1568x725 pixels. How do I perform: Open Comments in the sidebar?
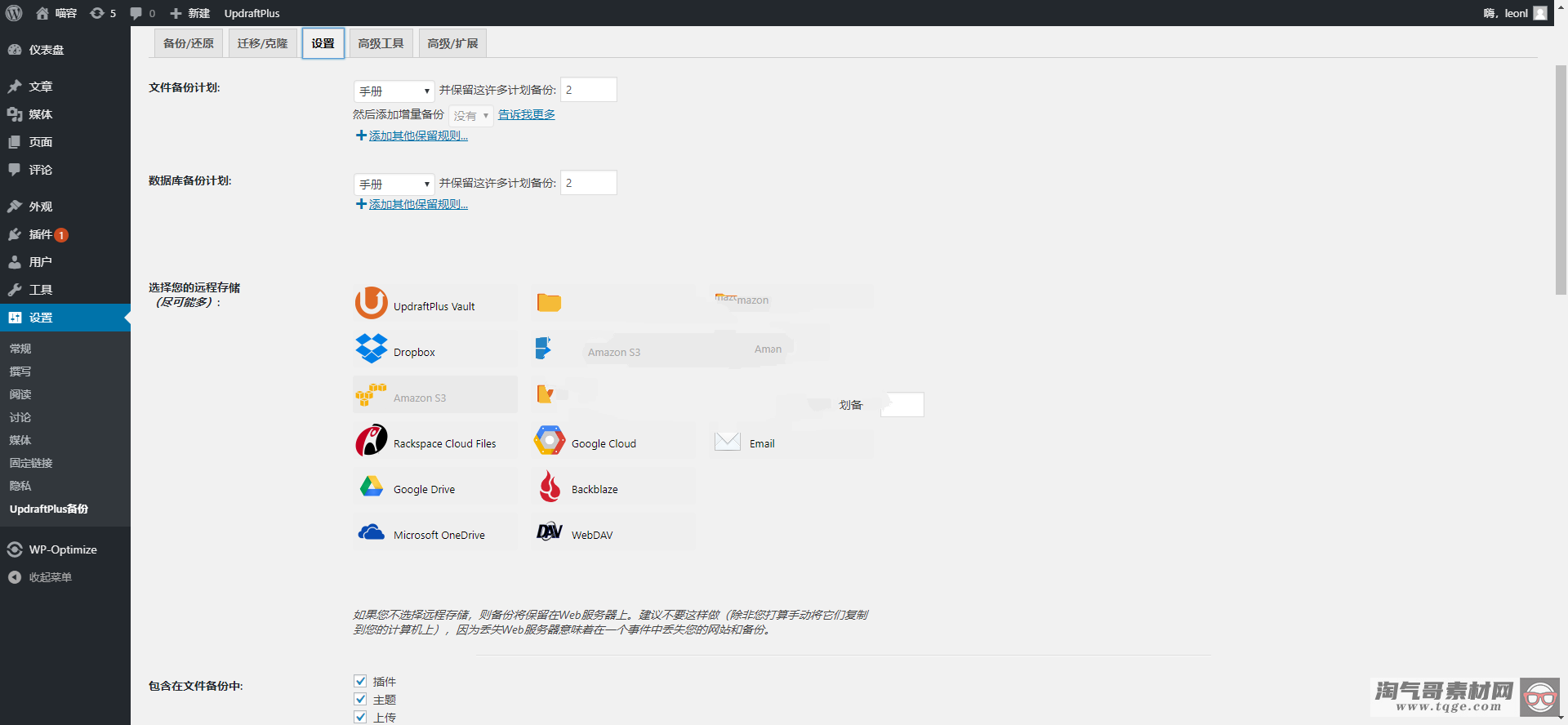[65, 170]
